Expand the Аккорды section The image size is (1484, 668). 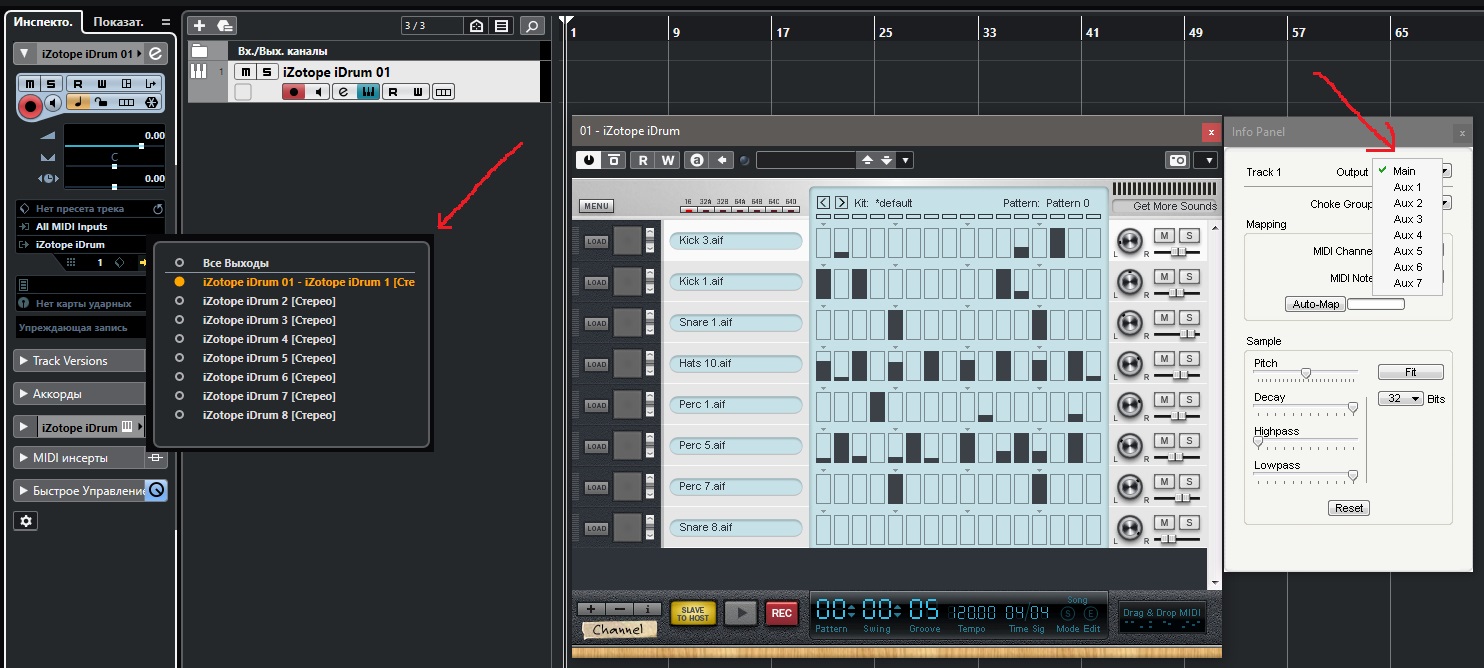80,394
